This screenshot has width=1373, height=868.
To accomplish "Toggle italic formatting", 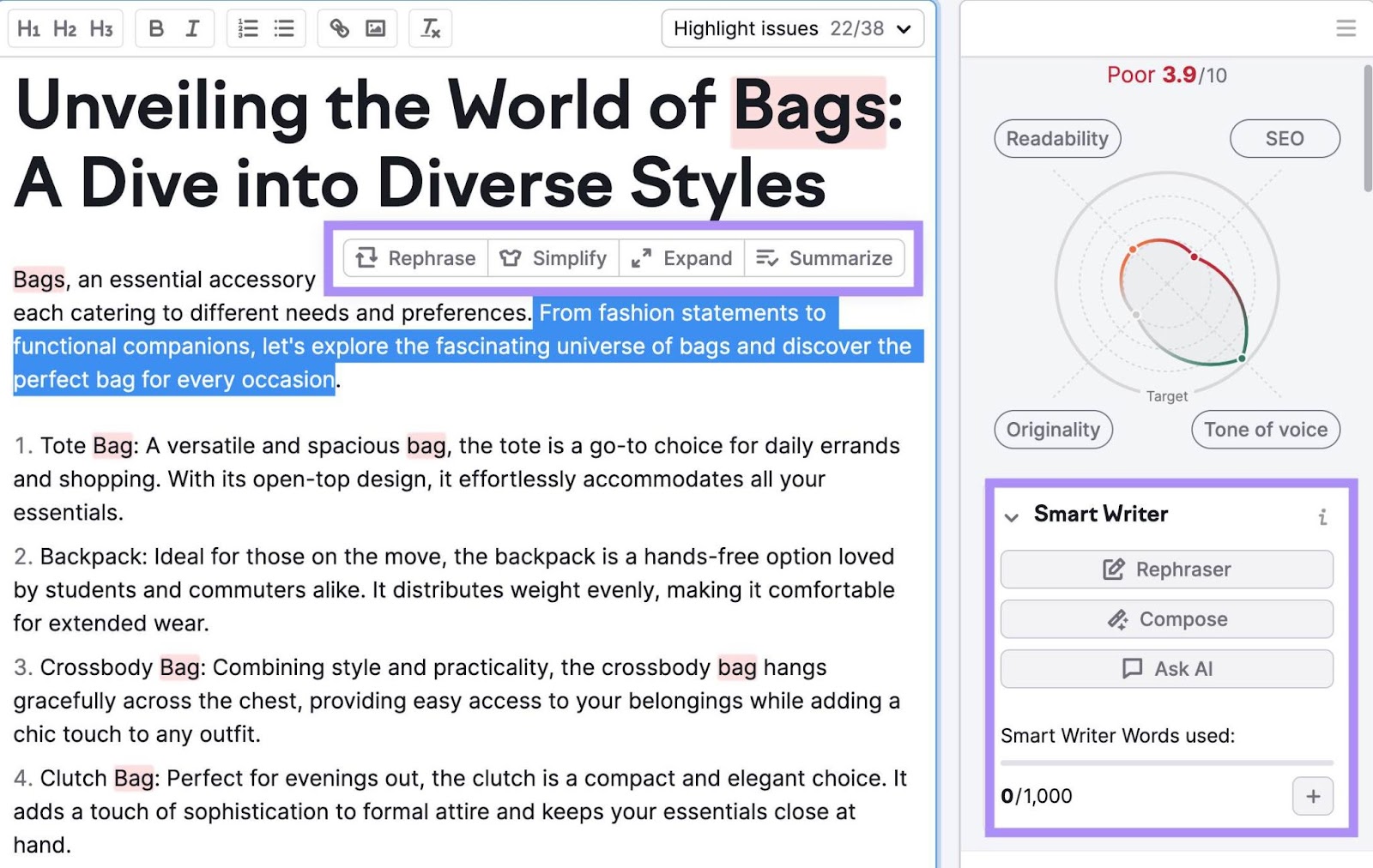I will [x=192, y=28].
